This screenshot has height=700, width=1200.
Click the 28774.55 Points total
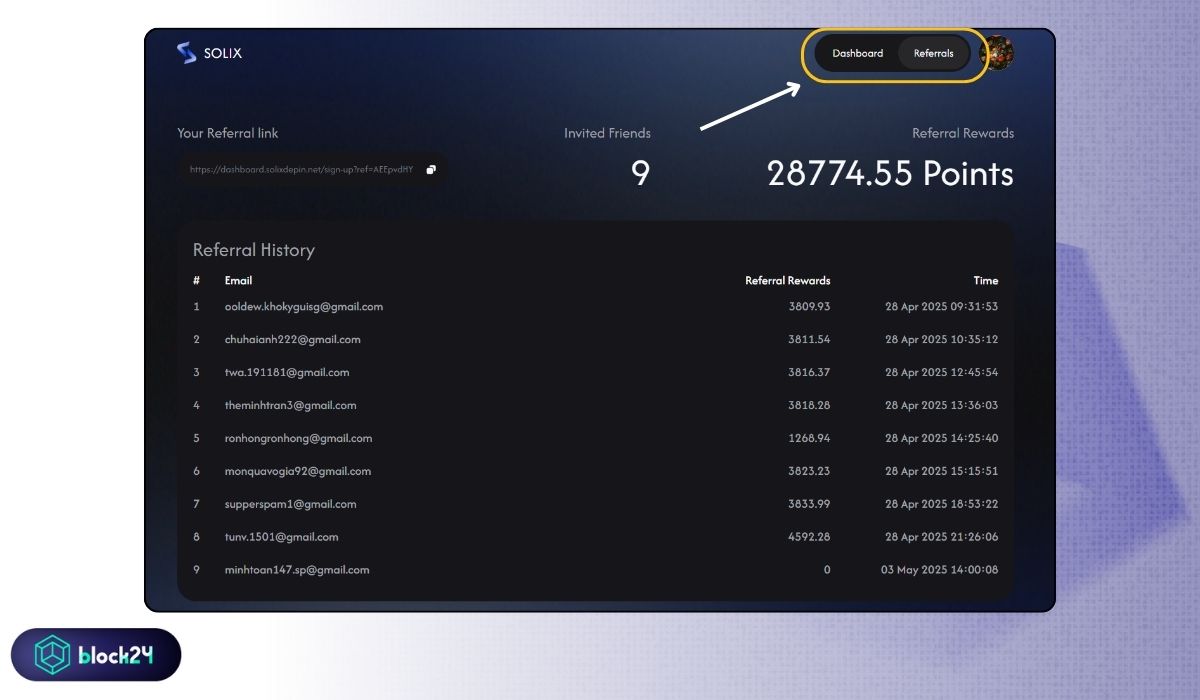click(890, 174)
